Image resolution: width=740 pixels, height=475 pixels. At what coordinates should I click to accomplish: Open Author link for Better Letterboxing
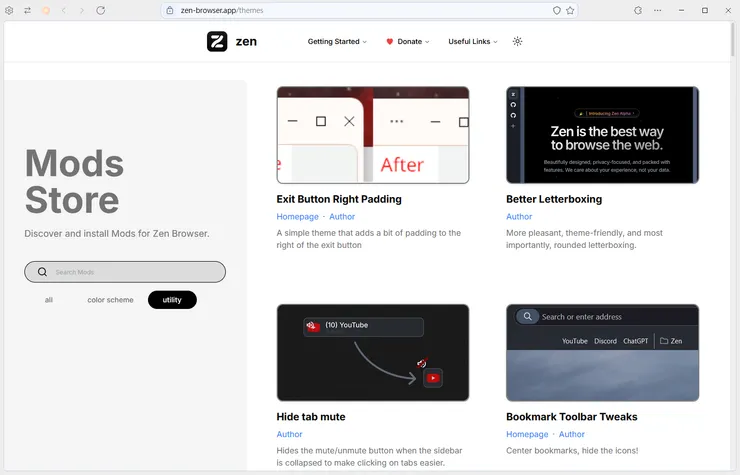[519, 217]
